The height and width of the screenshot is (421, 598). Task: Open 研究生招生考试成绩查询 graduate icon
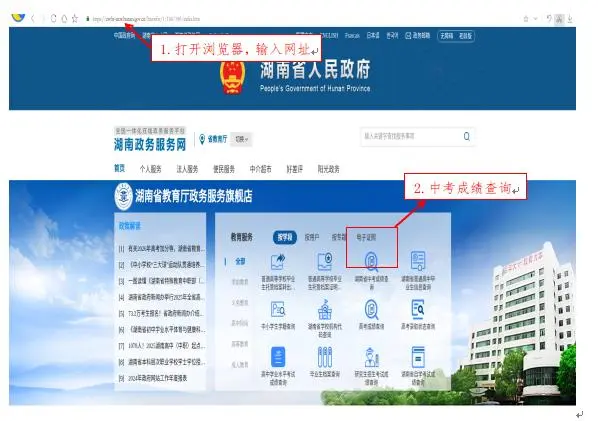[x=371, y=357]
